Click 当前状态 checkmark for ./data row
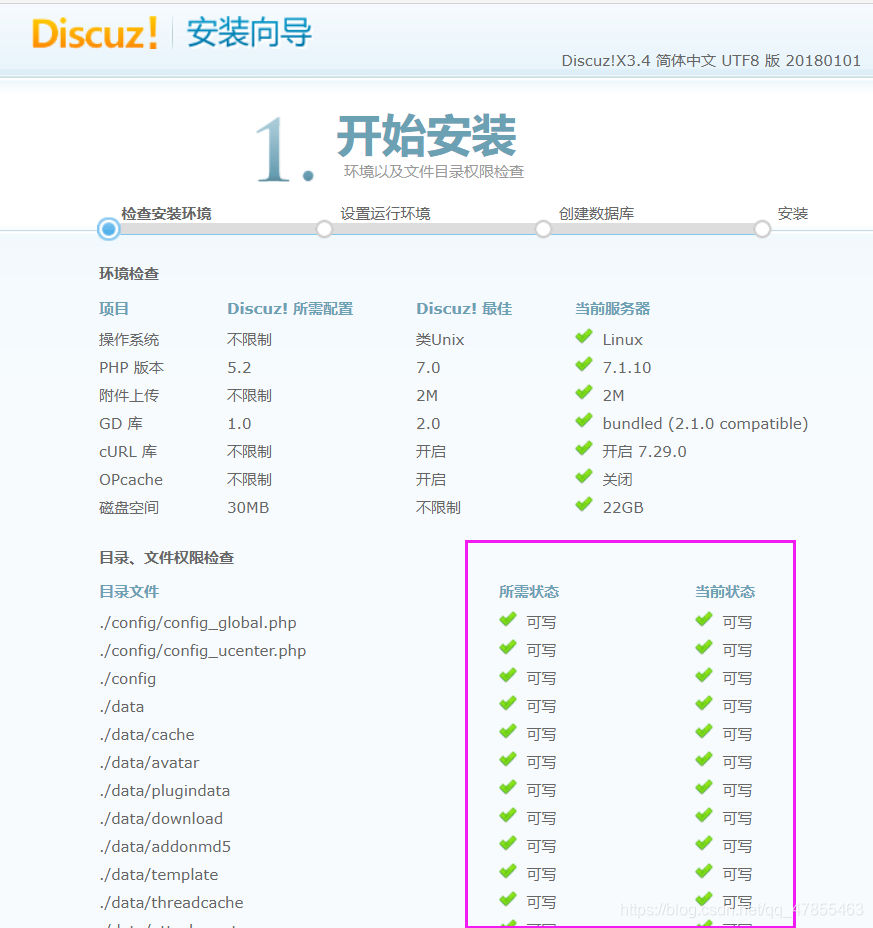The image size is (873, 928). click(704, 704)
